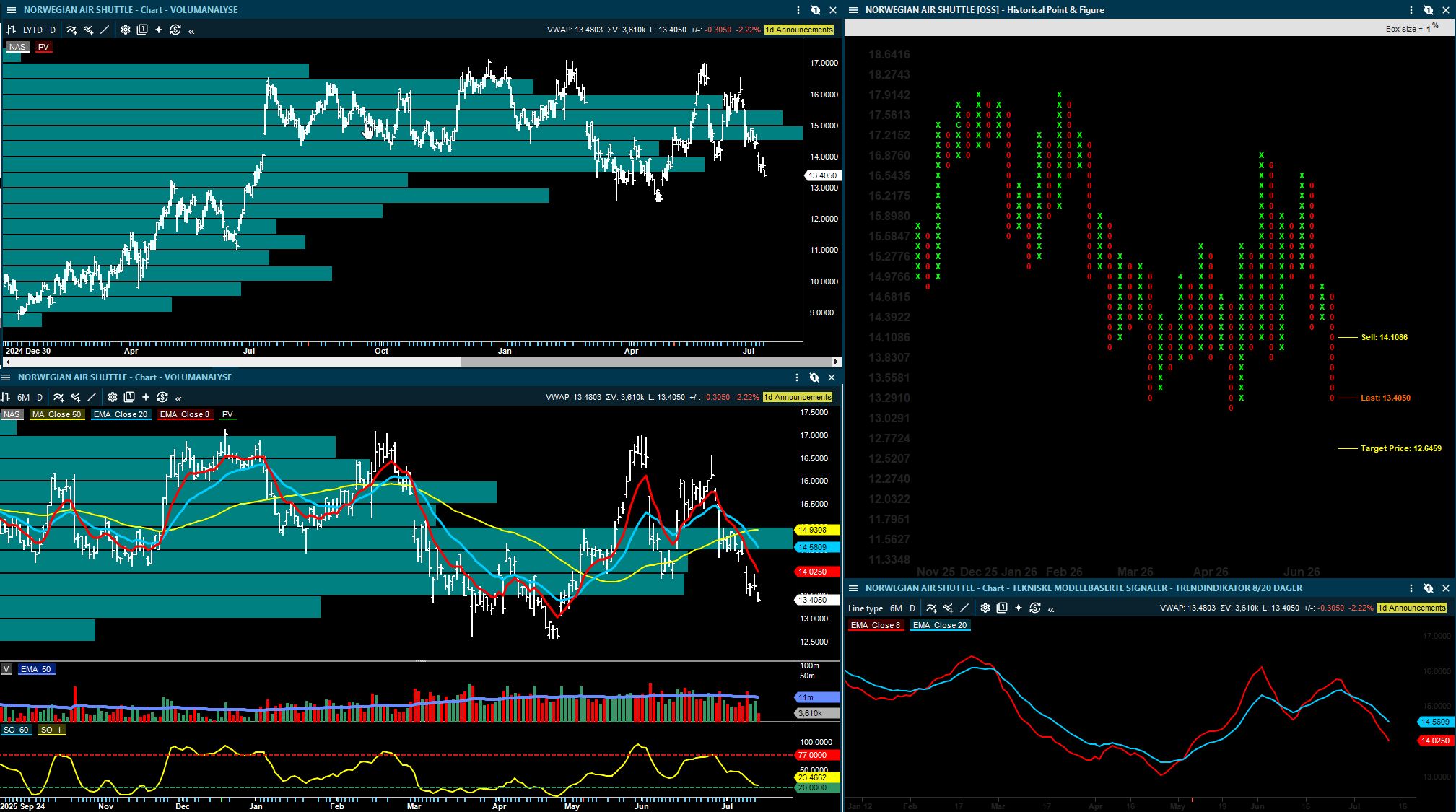Enable crosshair tool in LYTD chart toolbar

159,30
